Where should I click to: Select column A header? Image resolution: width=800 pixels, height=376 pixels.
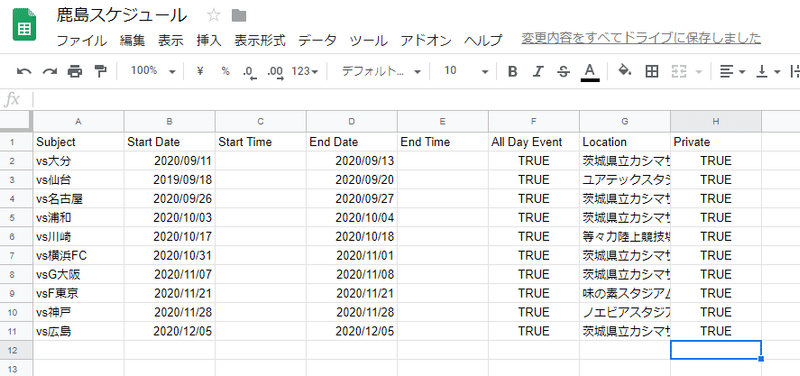tap(78, 121)
